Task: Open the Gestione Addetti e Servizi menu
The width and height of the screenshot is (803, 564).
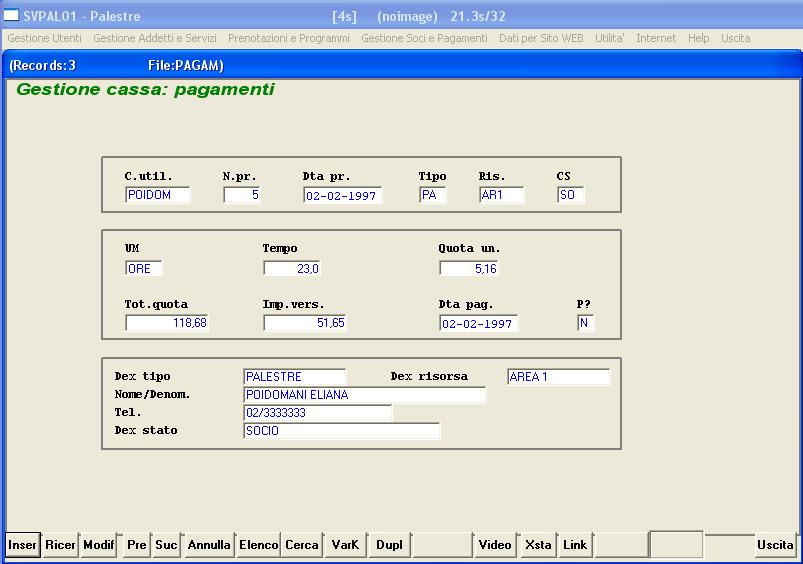Action: pos(155,38)
